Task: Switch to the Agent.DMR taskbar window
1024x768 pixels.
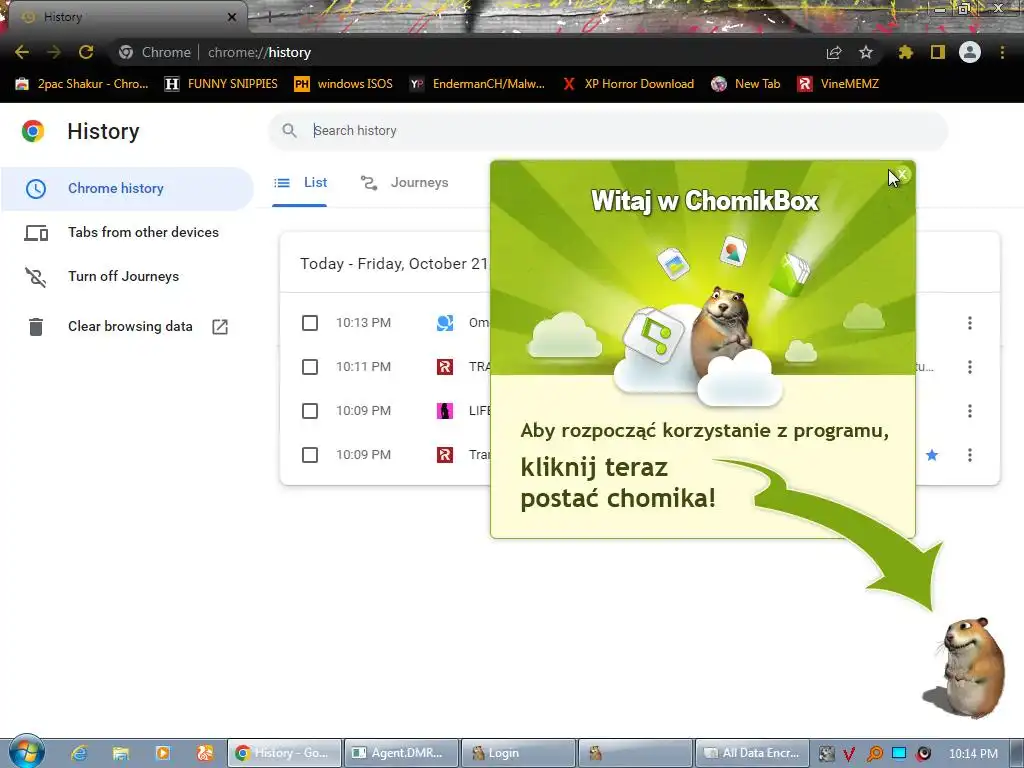Action: coord(400,753)
